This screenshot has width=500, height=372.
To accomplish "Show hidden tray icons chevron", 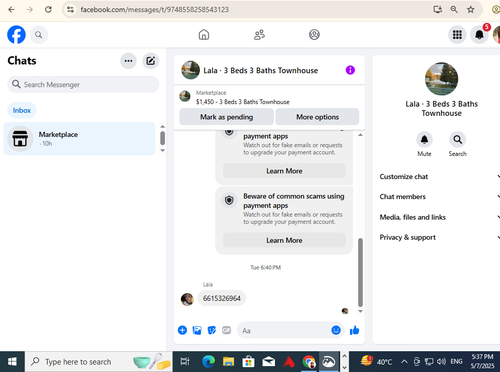I will pyautogui.click(x=404, y=362).
